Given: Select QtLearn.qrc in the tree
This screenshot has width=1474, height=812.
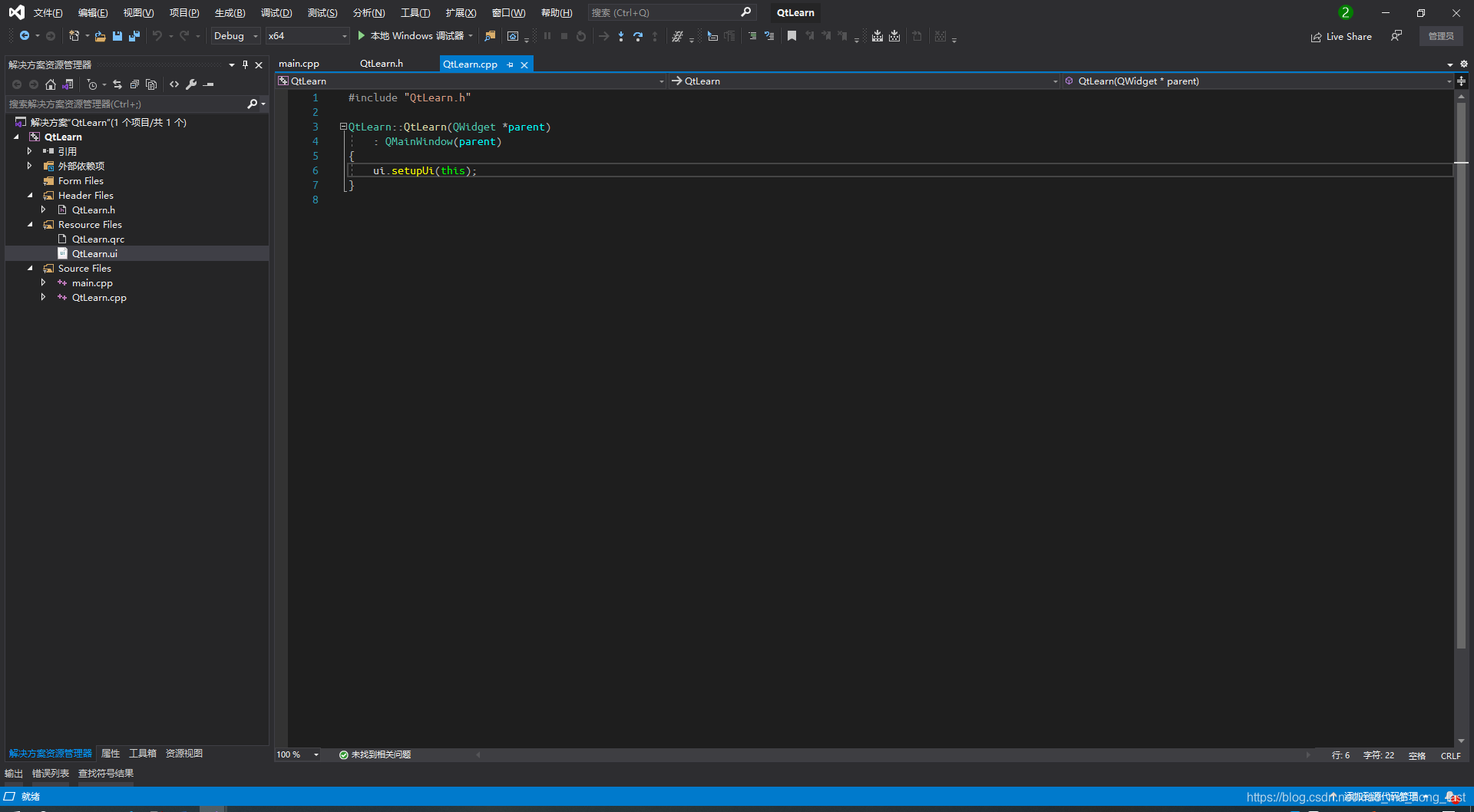Looking at the screenshot, I should pyautogui.click(x=98, y=239).
